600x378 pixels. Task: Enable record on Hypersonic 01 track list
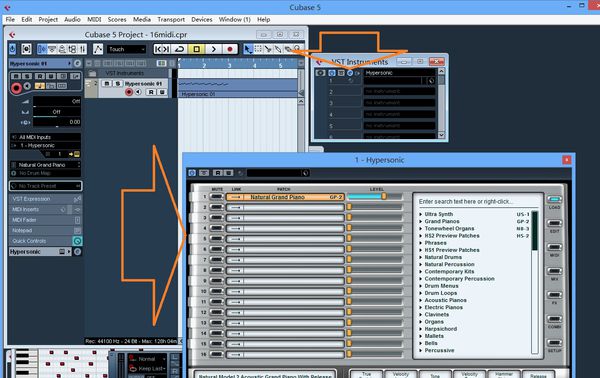pyautogui.click(x=129, y=92)
